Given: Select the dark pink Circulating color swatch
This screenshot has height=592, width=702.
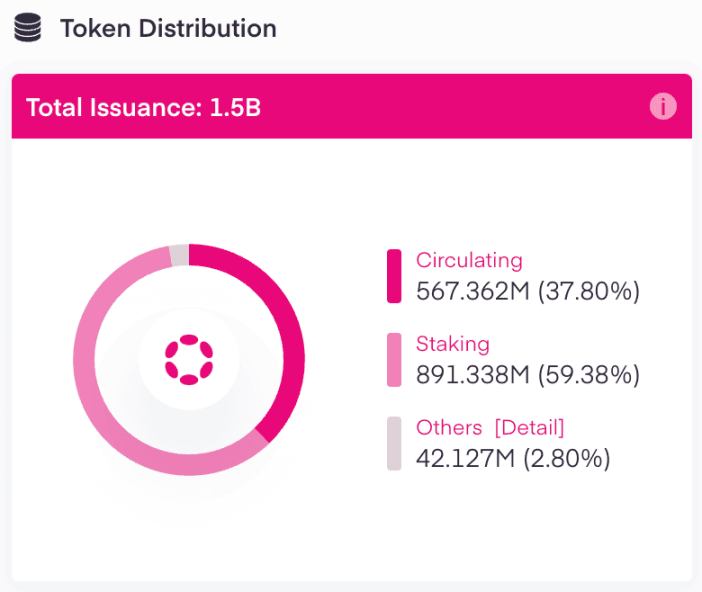Looking at the screenshot, I should (x=394, y=276).
